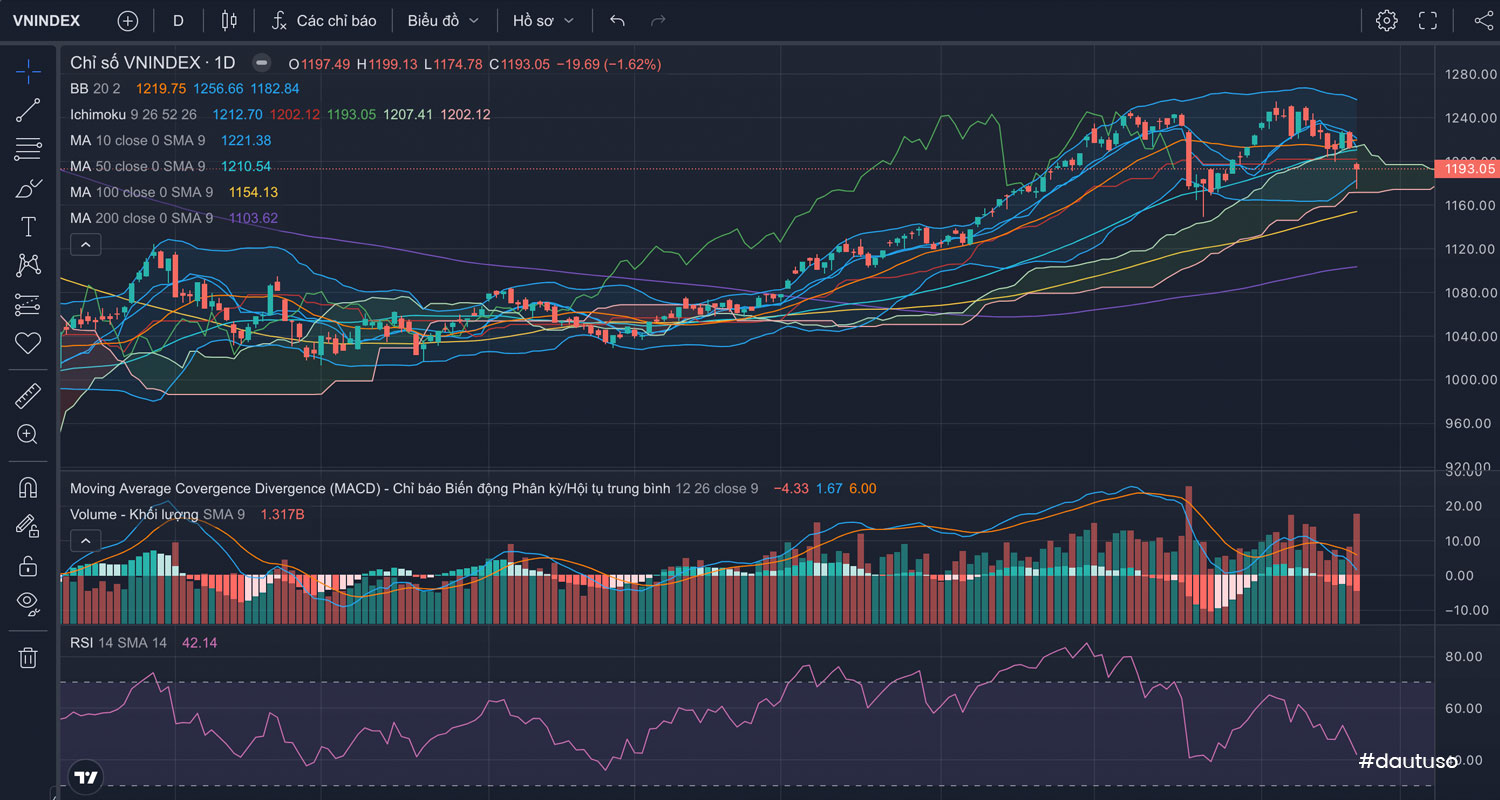
Task: Toggle magnet mode on the left toolbar
Action: [28, 488]
